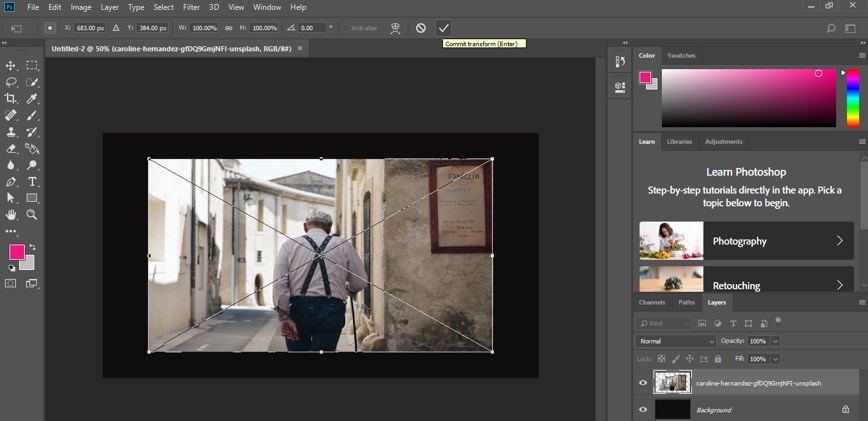This screenshot has width=868, height=421.
Task: Expand the layer Opacity dropdown arrow
Action: (x=775, y=341)
